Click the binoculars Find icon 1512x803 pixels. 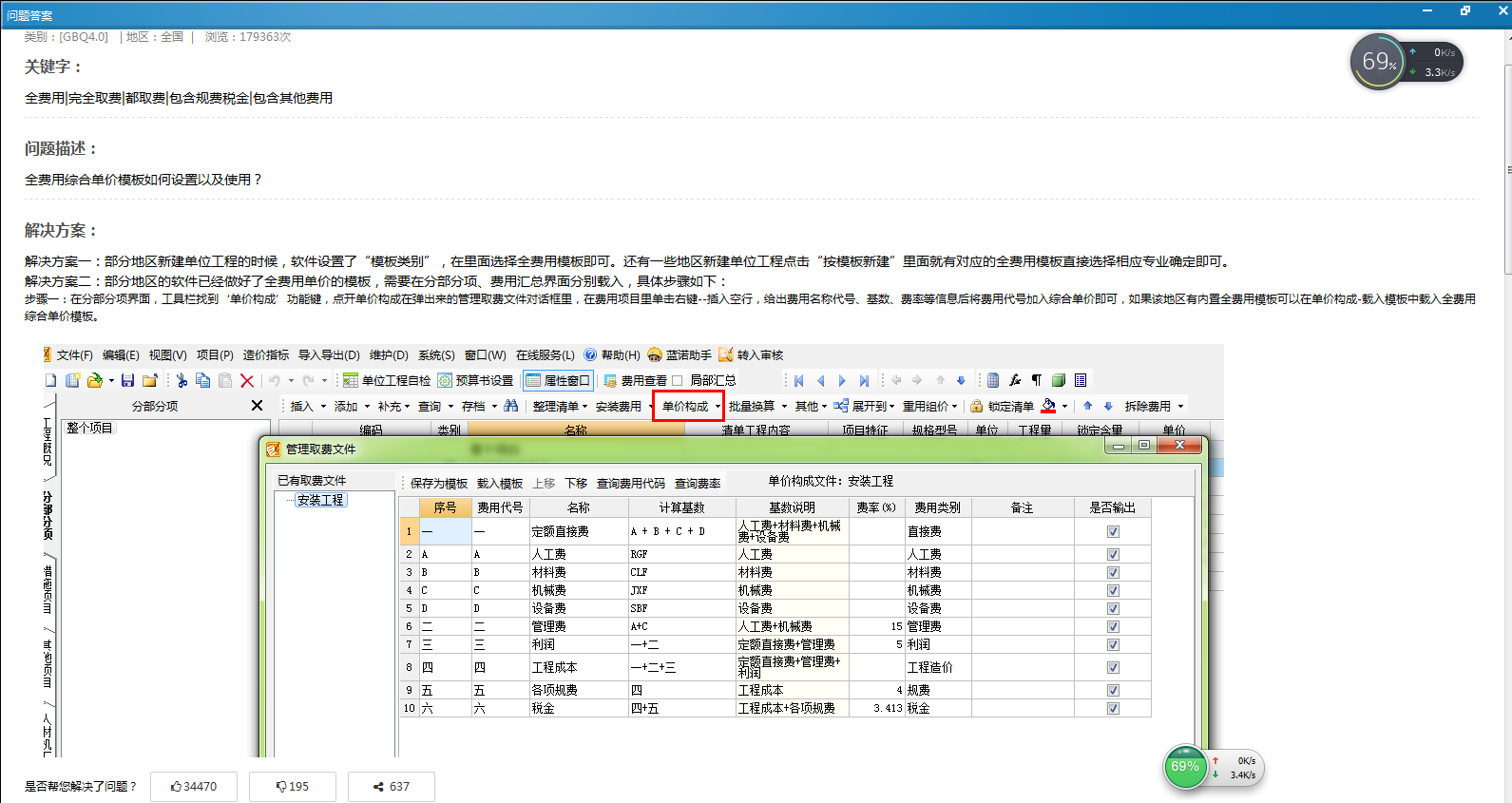pos(511,406)
